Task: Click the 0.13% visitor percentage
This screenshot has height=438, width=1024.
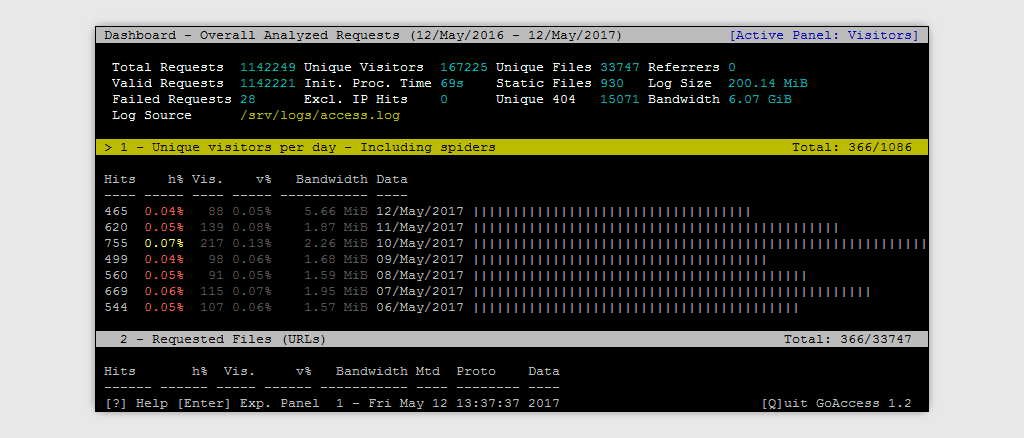Action: click(x=252, y=243)
